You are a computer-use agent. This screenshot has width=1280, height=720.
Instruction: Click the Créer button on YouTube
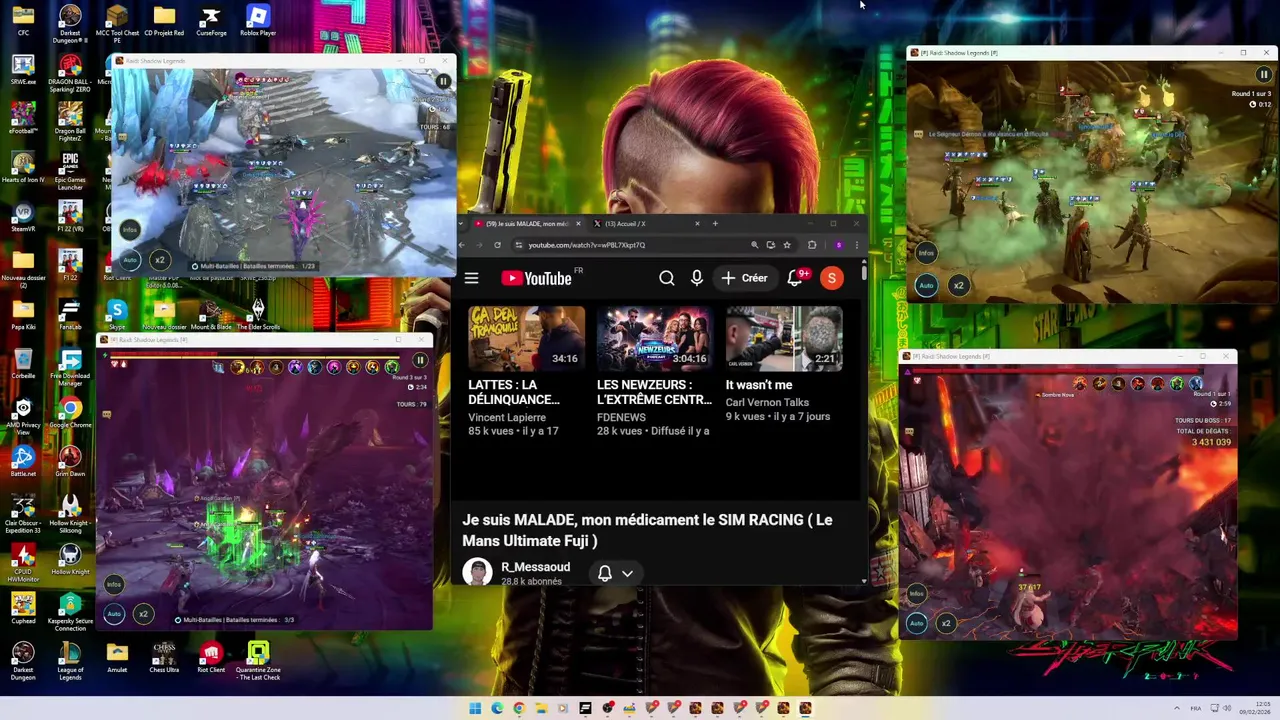(x=745, y=278)
